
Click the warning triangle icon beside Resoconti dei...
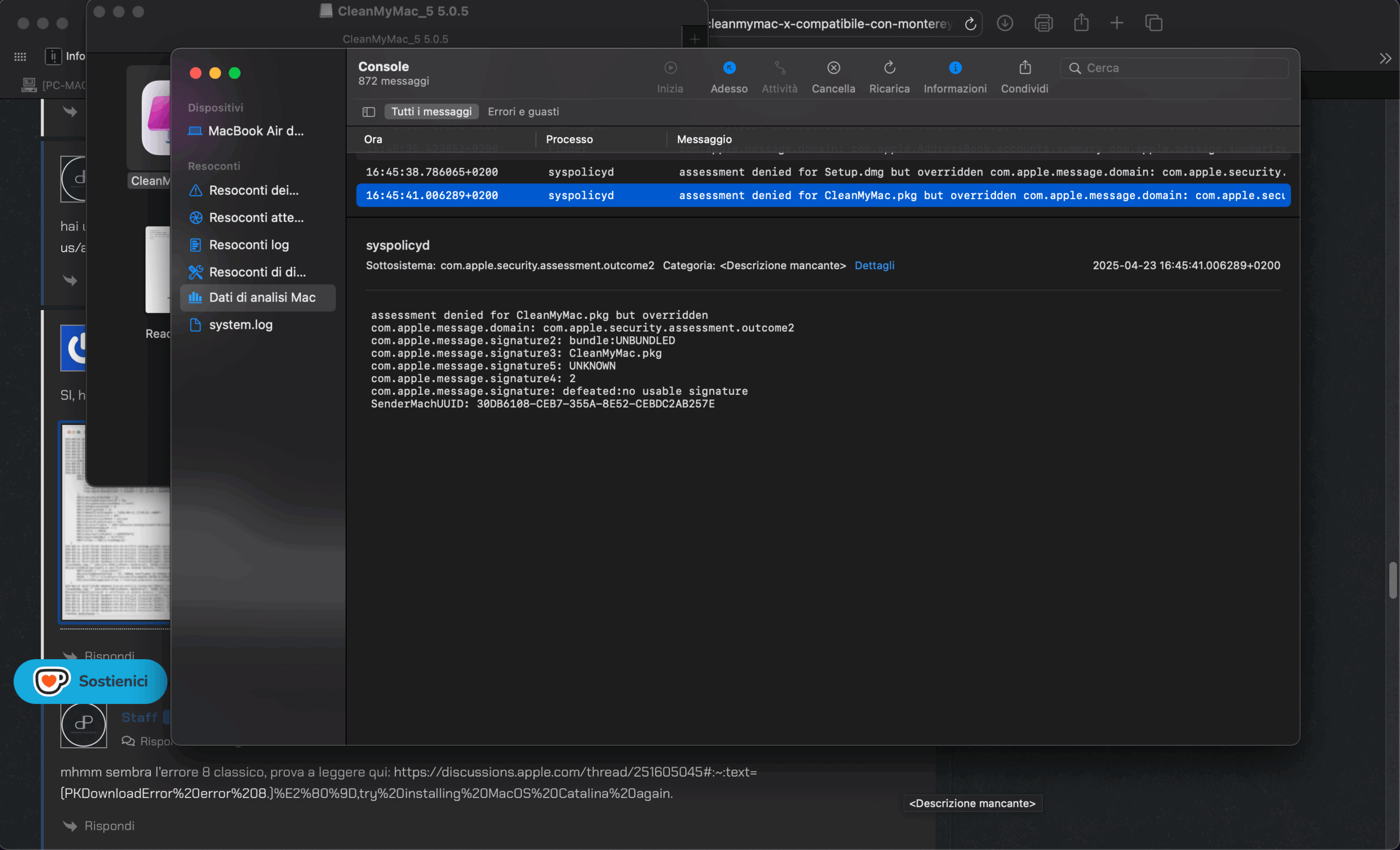point(195,190)
